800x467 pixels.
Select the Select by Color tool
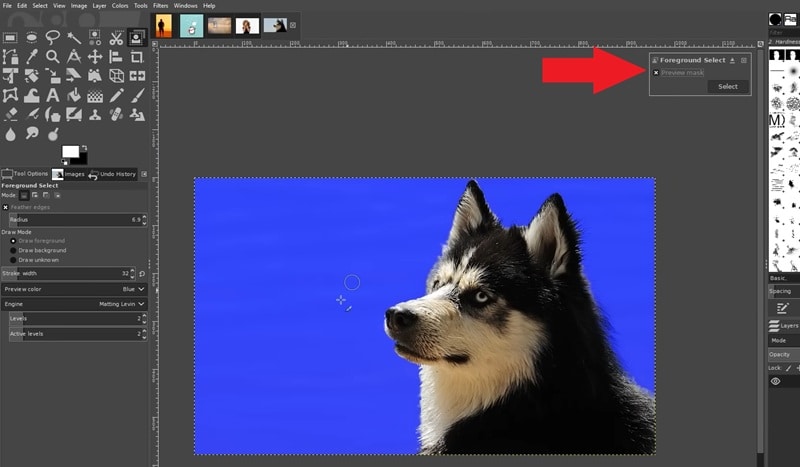[95, 37]
